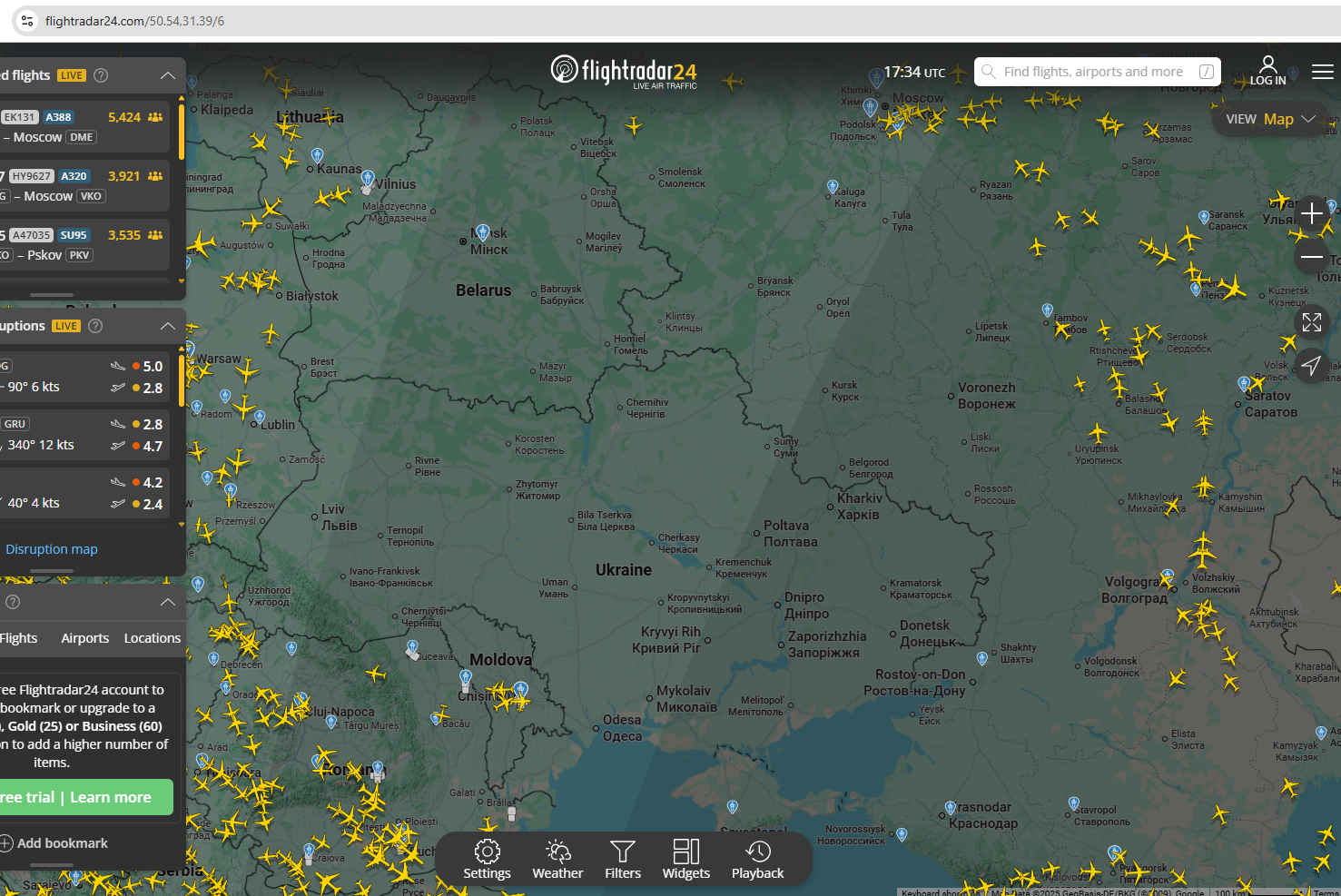Viewport: 1341px width, 896px height.
Task: Open the hamburger main menu
Action: tap(1322, 72)
